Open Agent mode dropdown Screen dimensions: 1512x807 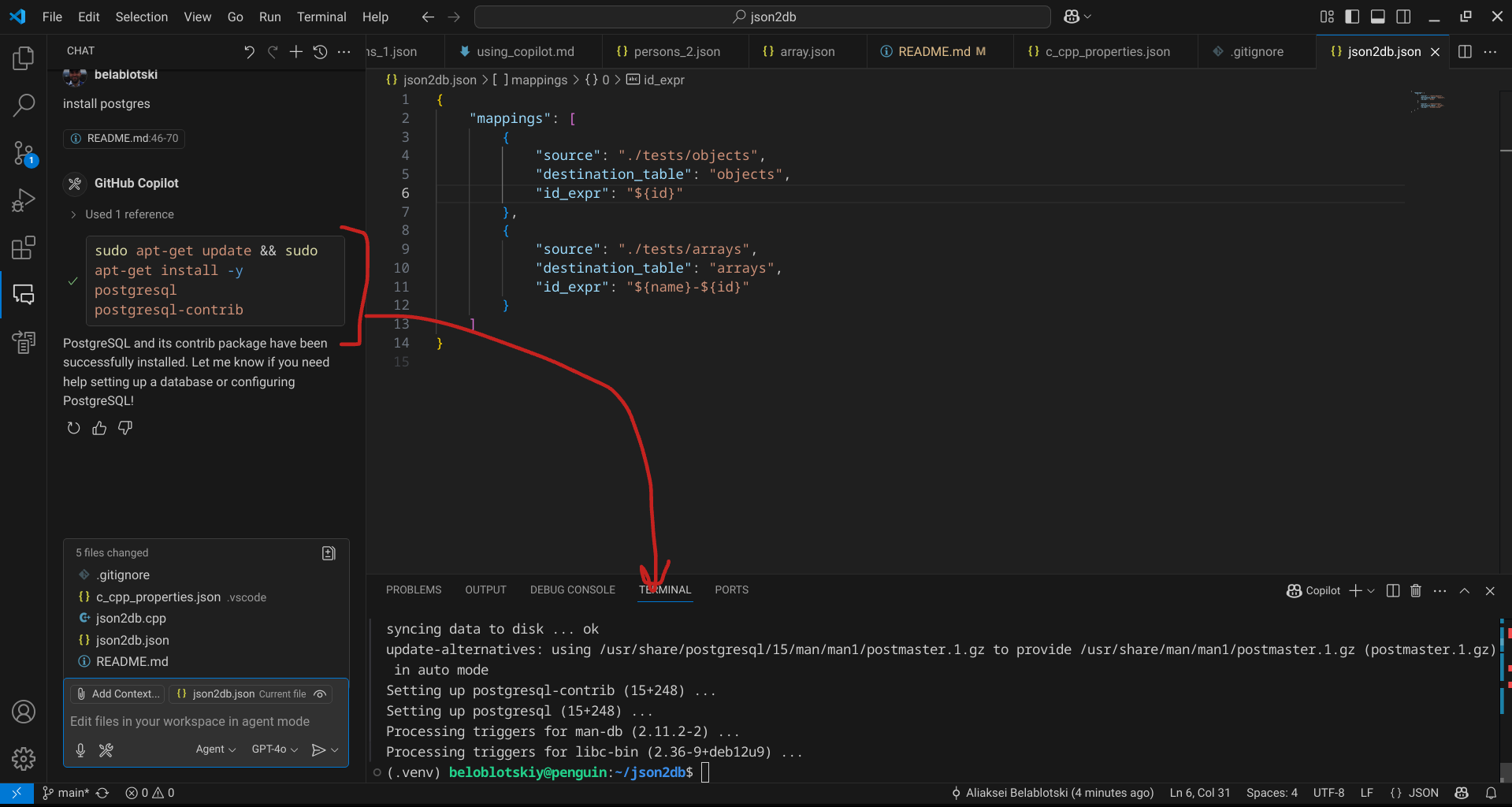(215, 749)
